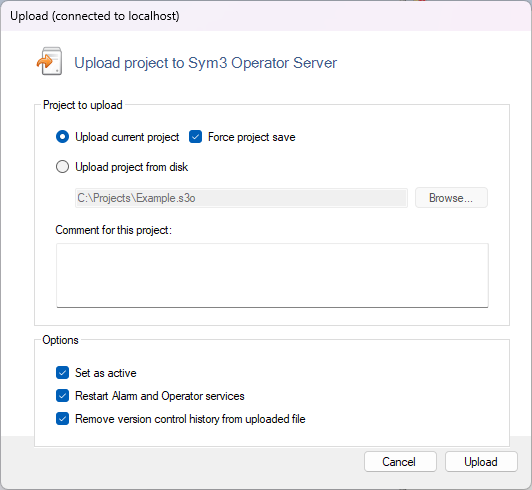Click the server upload icon with orange arrow
The height and width of the screenshot is (490, 532).
coord(50,61)
